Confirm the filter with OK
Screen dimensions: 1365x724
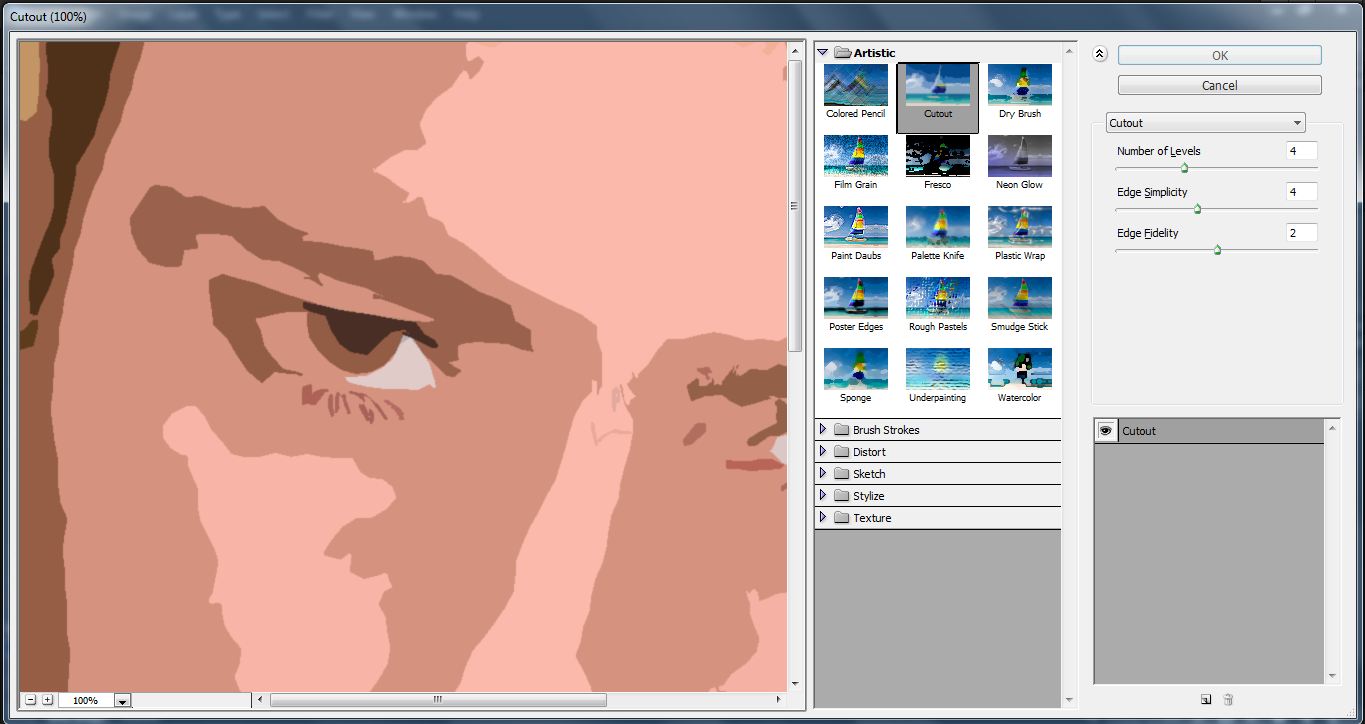1218,55
